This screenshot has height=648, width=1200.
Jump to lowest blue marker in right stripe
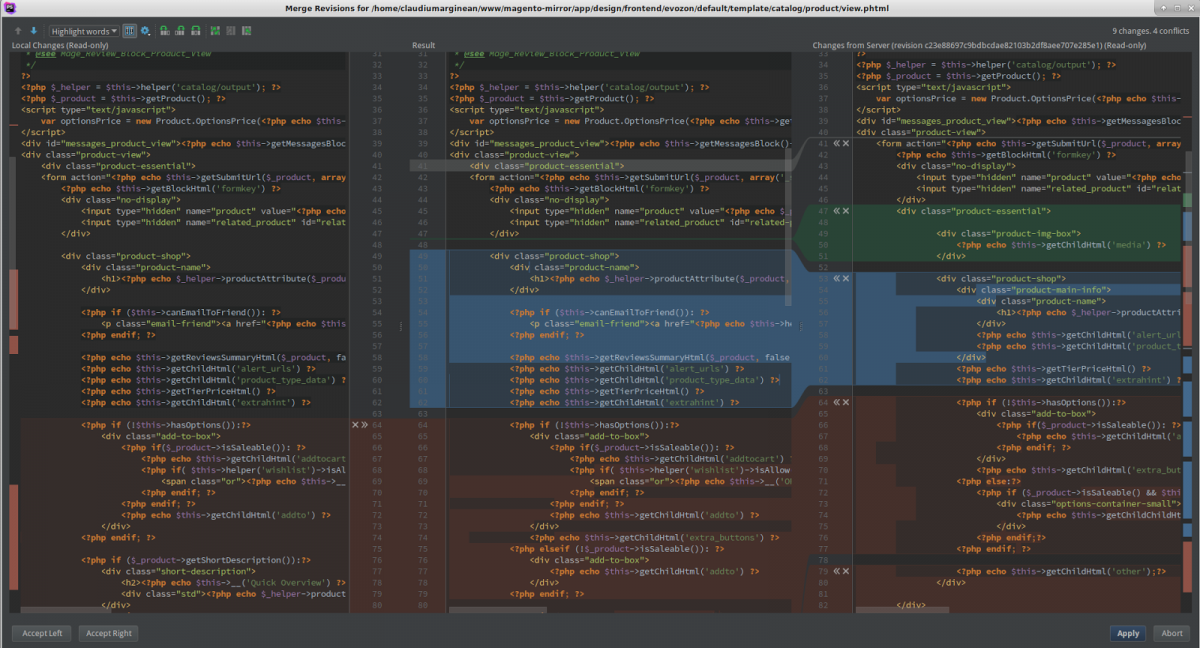coord(1188,529)
